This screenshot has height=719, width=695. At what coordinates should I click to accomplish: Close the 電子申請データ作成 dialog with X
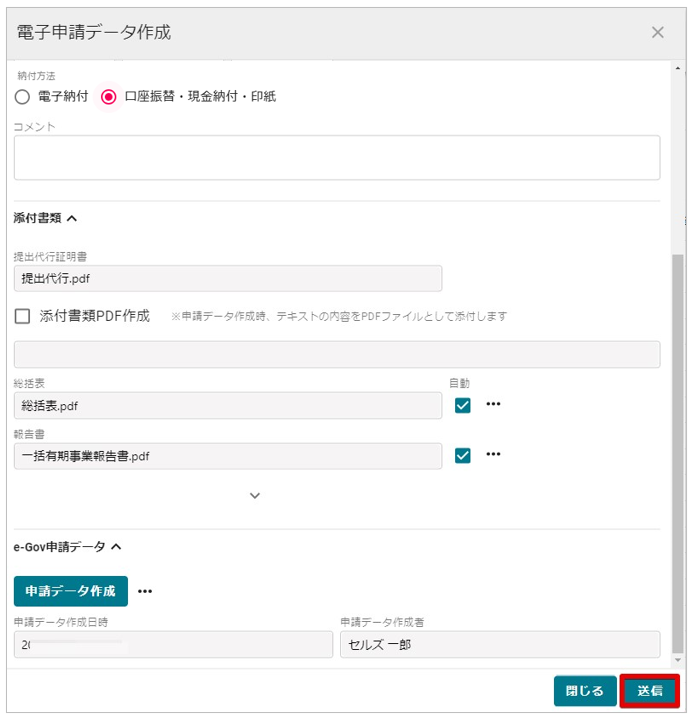click(x=657, y=33)
